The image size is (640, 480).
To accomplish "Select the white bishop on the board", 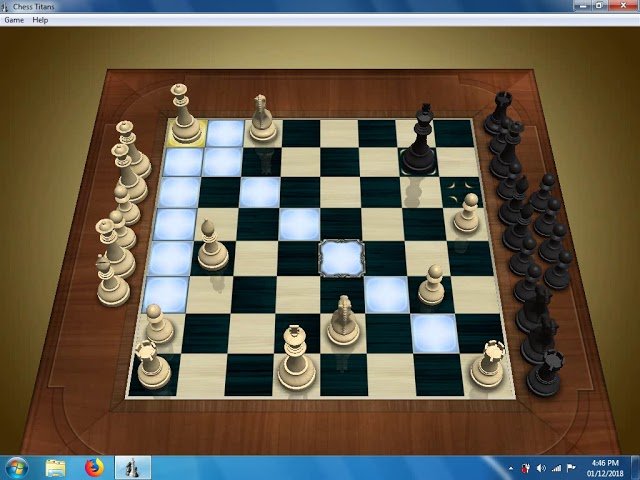I will (212, 245).
